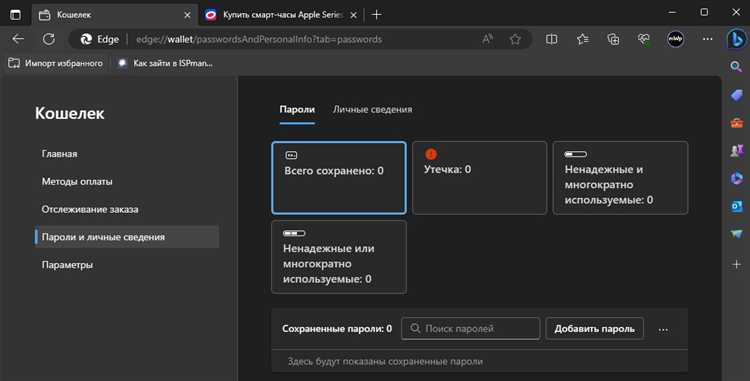Viewport: 750px width, 381px height.
Task: Open the Как зайти в ISPman bookmark
Action: tap(165, 63)
